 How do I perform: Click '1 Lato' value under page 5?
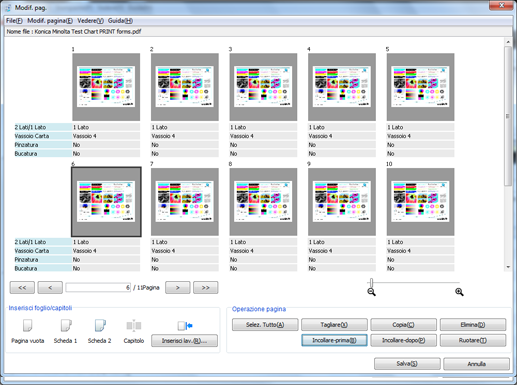420,127
